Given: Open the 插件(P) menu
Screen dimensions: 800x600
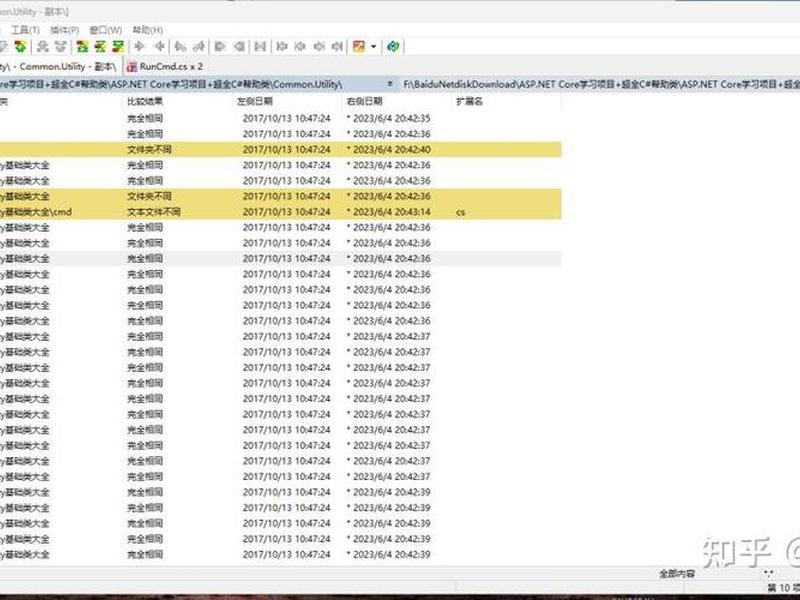Looking at the screenshot, I should point(64,30).
